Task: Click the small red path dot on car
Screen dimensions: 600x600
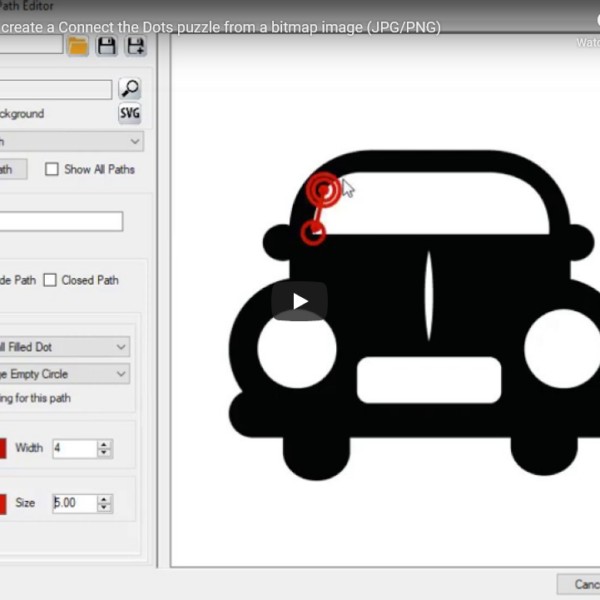Action: coord(313,232)
